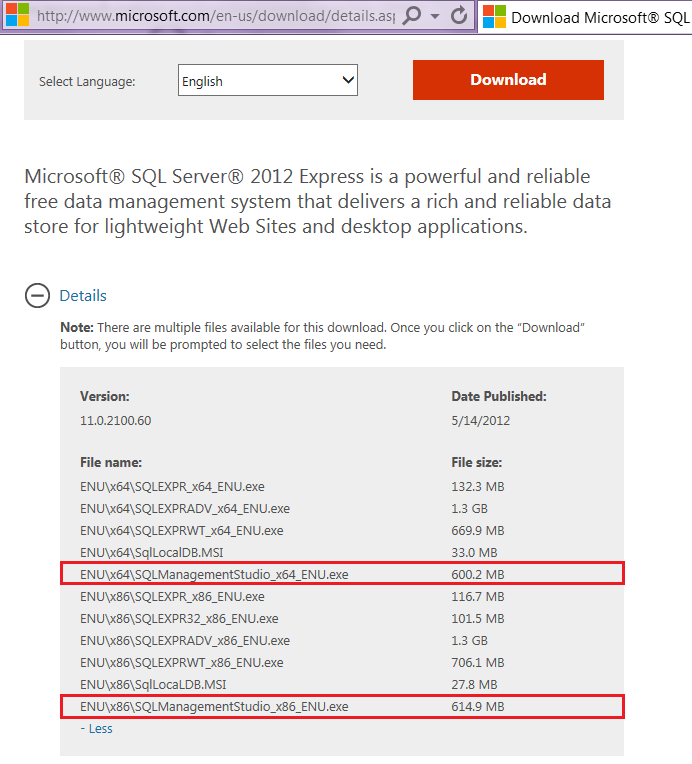Open the address bar autocomplete dropdown arrow

[x=434, y=17]
